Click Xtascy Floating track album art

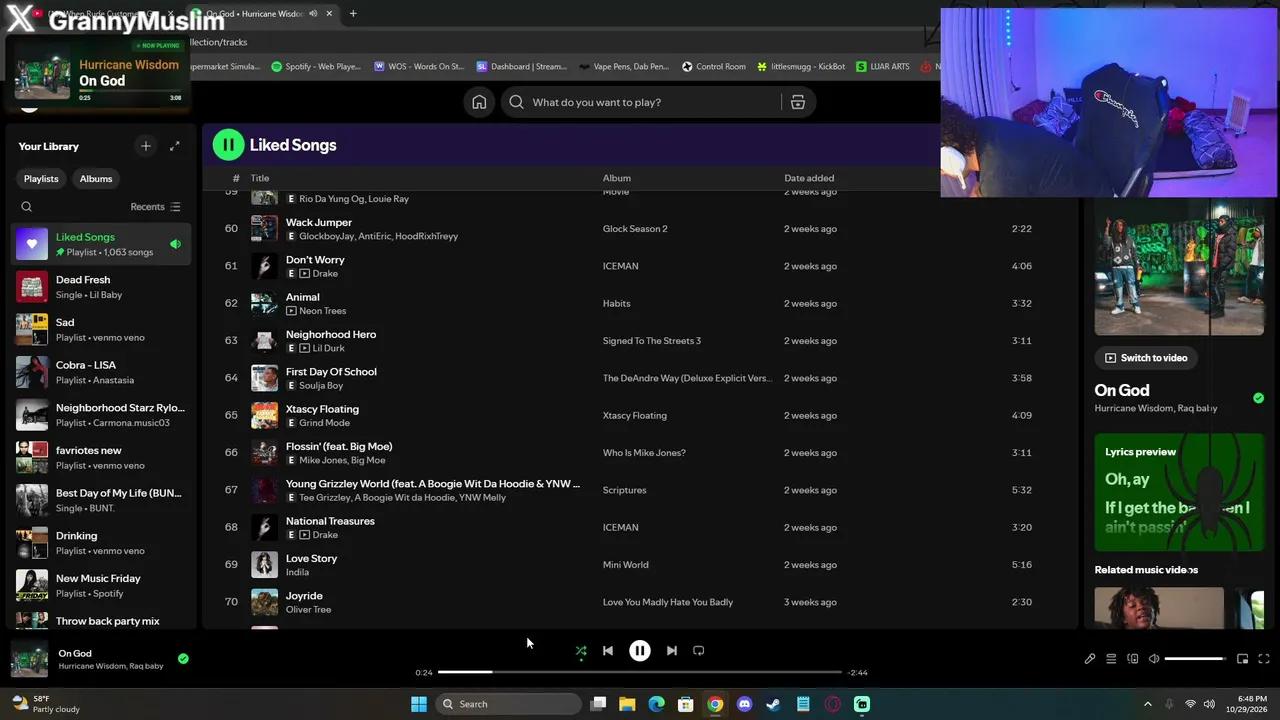coord(264,415)
